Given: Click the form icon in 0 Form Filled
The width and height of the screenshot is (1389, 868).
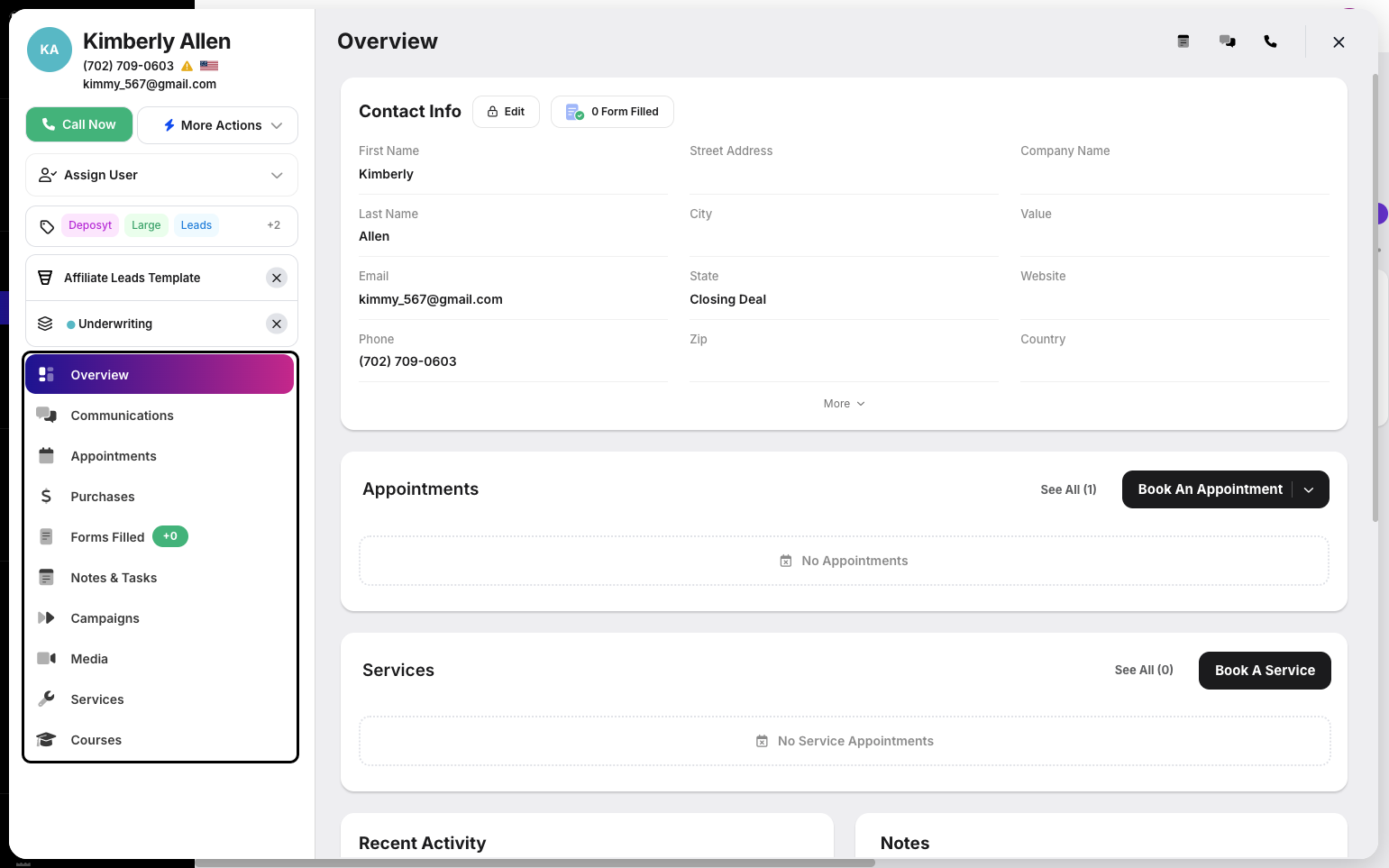Looking at the screenshot, I should (x=574, y=112).
